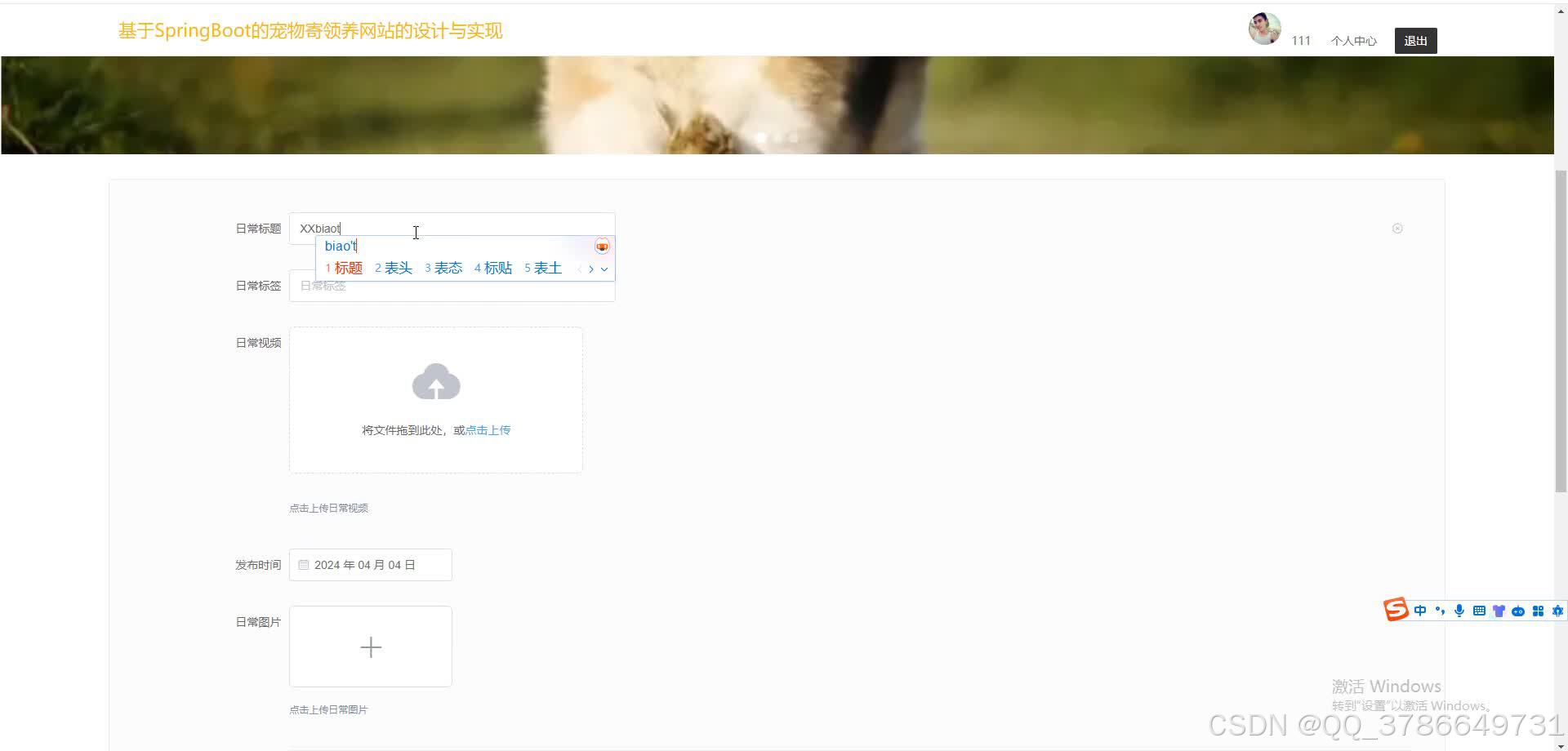Select candidate 5 表土
The image size is (1568, 751).
(x=543, y=268)
